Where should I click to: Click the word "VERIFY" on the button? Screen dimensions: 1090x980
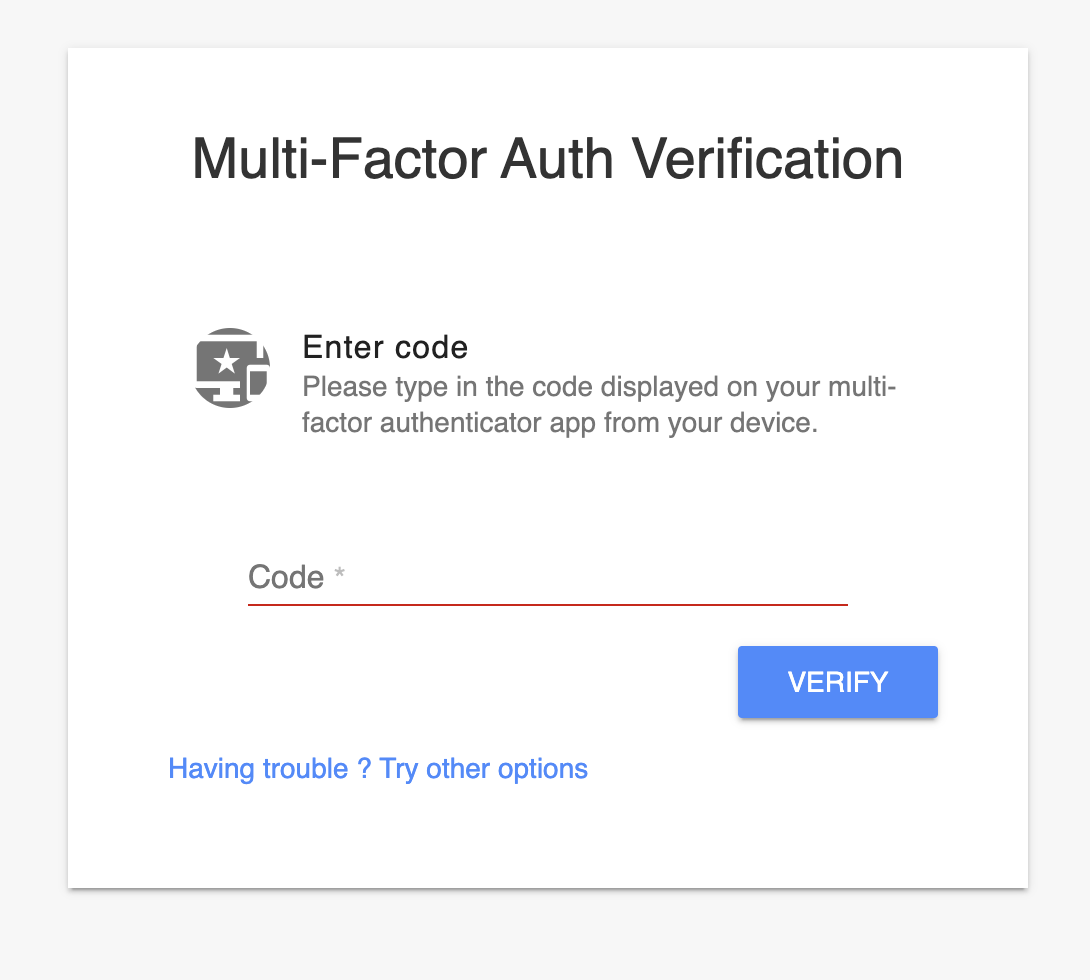click(838, 682)
